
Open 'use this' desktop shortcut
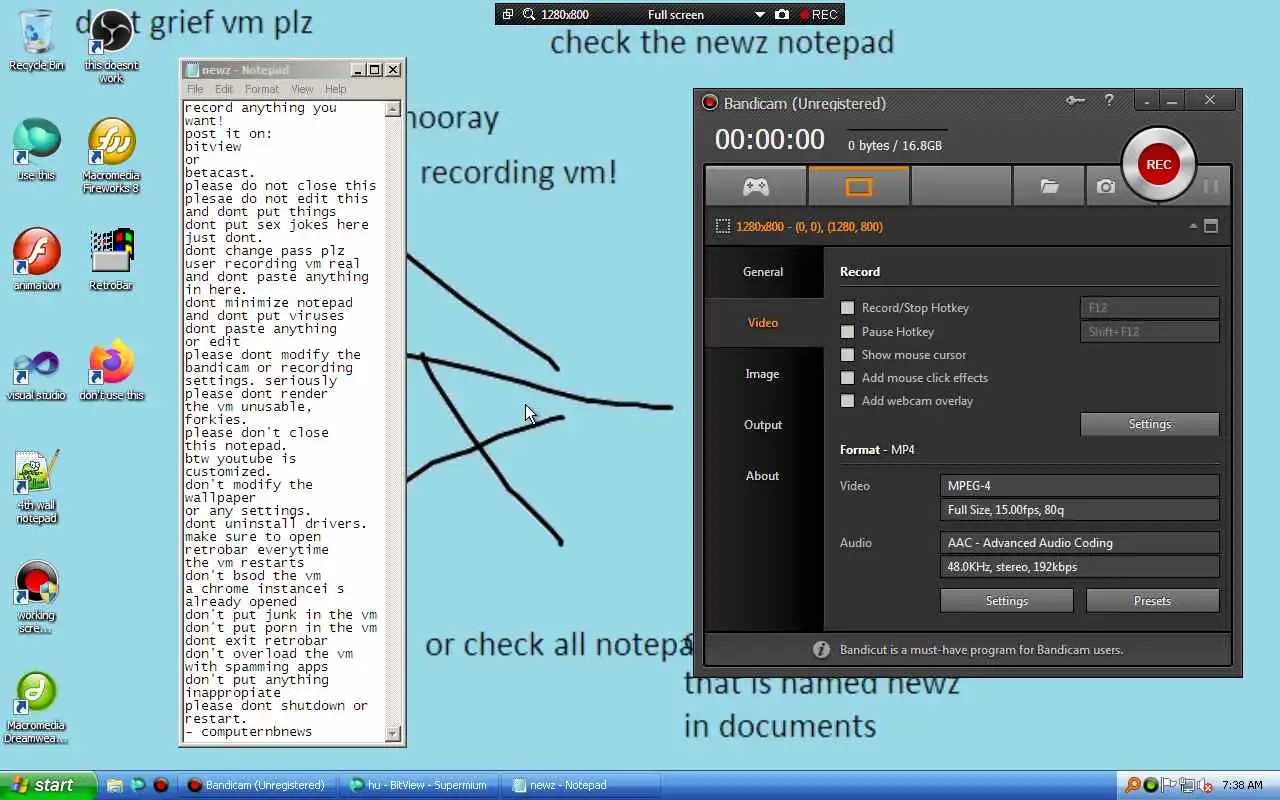(x=36, y=150)
